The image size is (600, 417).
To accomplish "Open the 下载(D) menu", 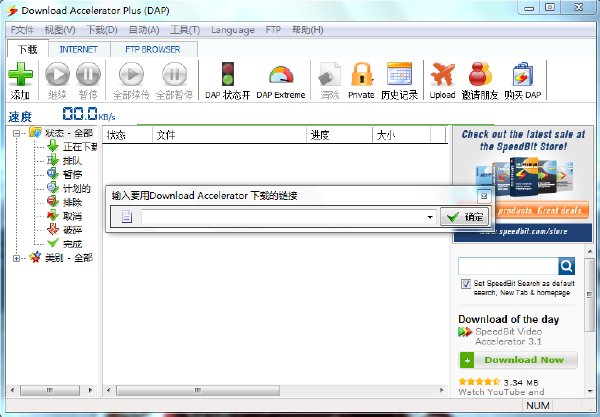I will click(102, 30).
